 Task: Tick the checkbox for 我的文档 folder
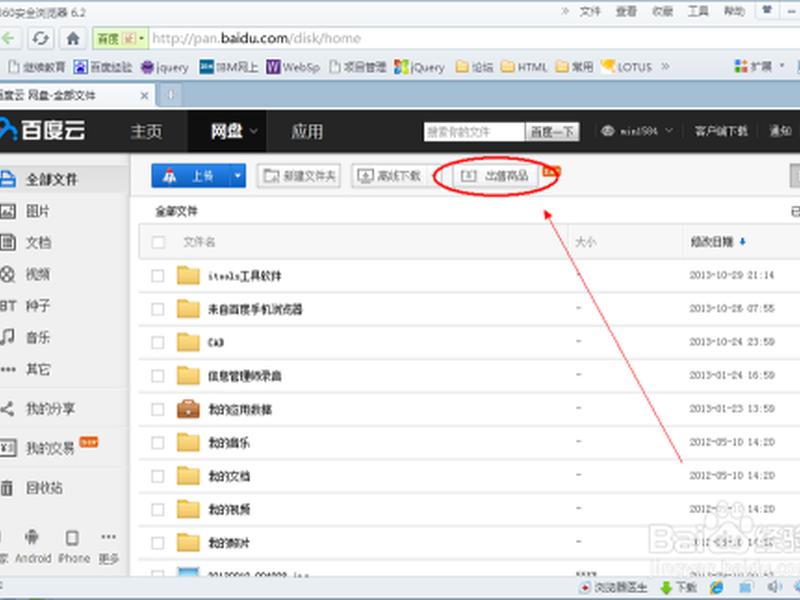[x=158, y=476]
